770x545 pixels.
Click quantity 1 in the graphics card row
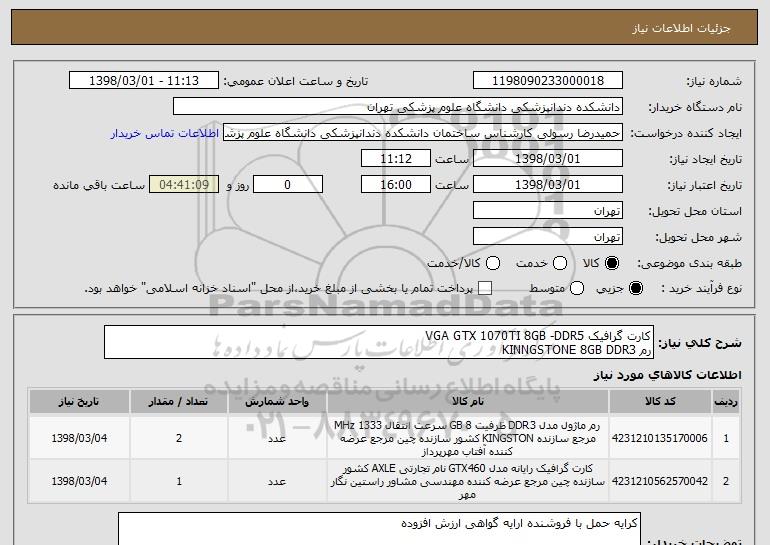pos(179,481)
